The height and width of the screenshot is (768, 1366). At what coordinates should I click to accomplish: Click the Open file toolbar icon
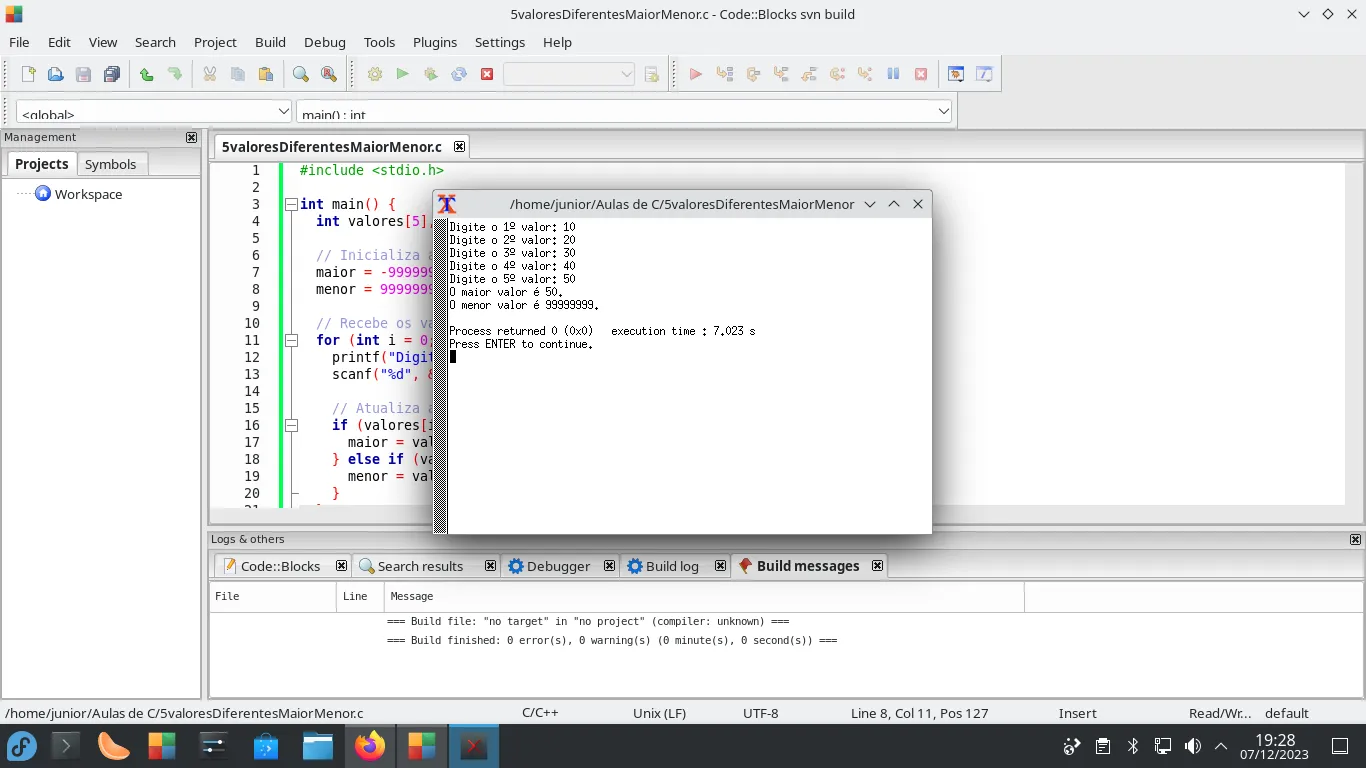56,74
